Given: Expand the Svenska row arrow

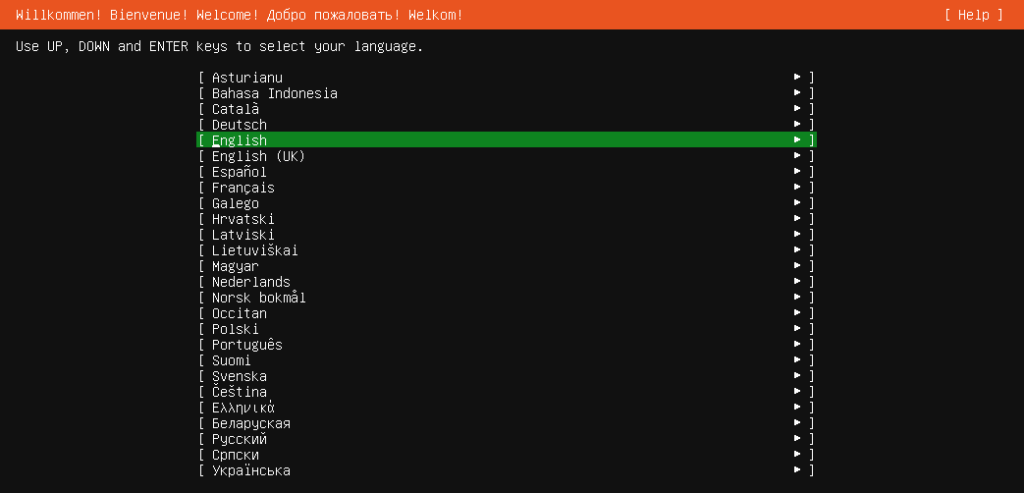Looking at the screenshot, I should pyautogui.click(x=797, y=376).
